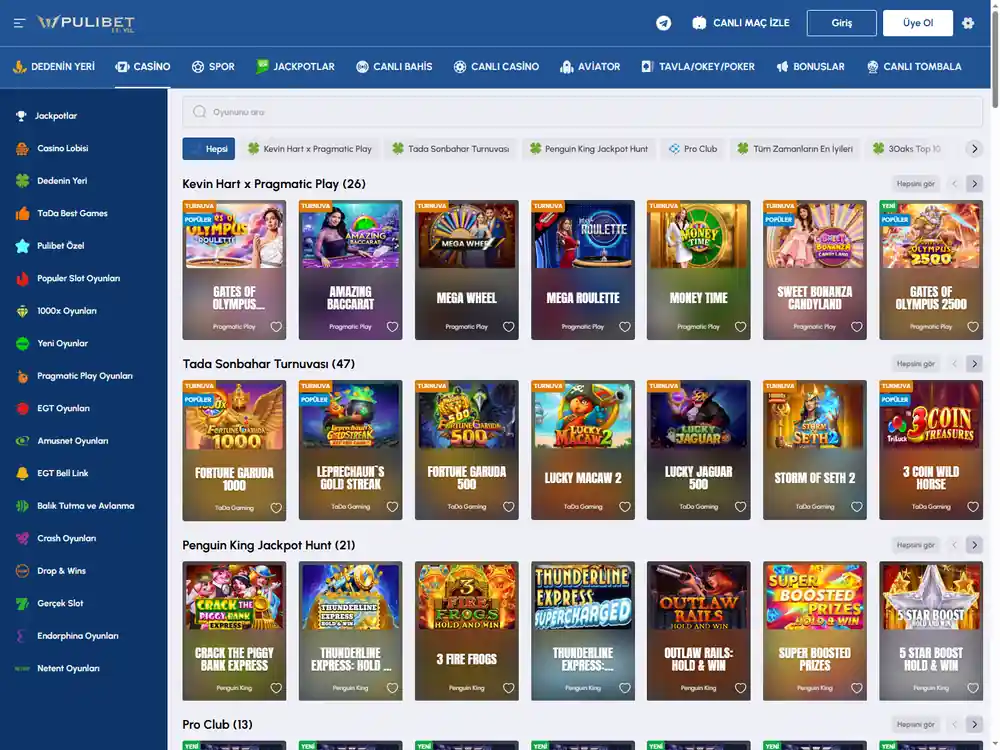This screenshot has height=750, width=1000.
Task: Click the Balık Tutma ve Avlanma icon
Action: (22, 506)
